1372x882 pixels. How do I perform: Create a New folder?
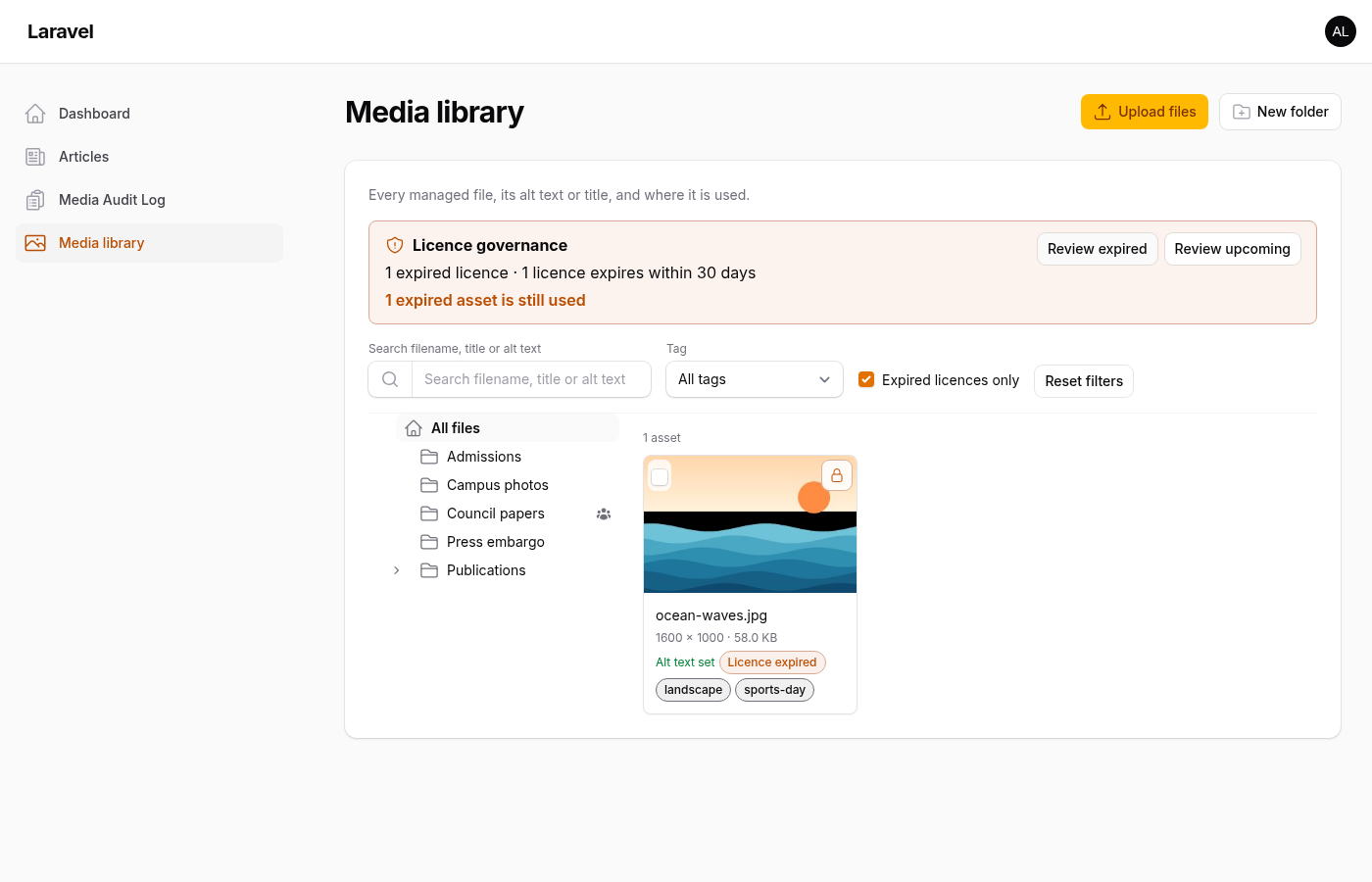tap(1280, 112)
